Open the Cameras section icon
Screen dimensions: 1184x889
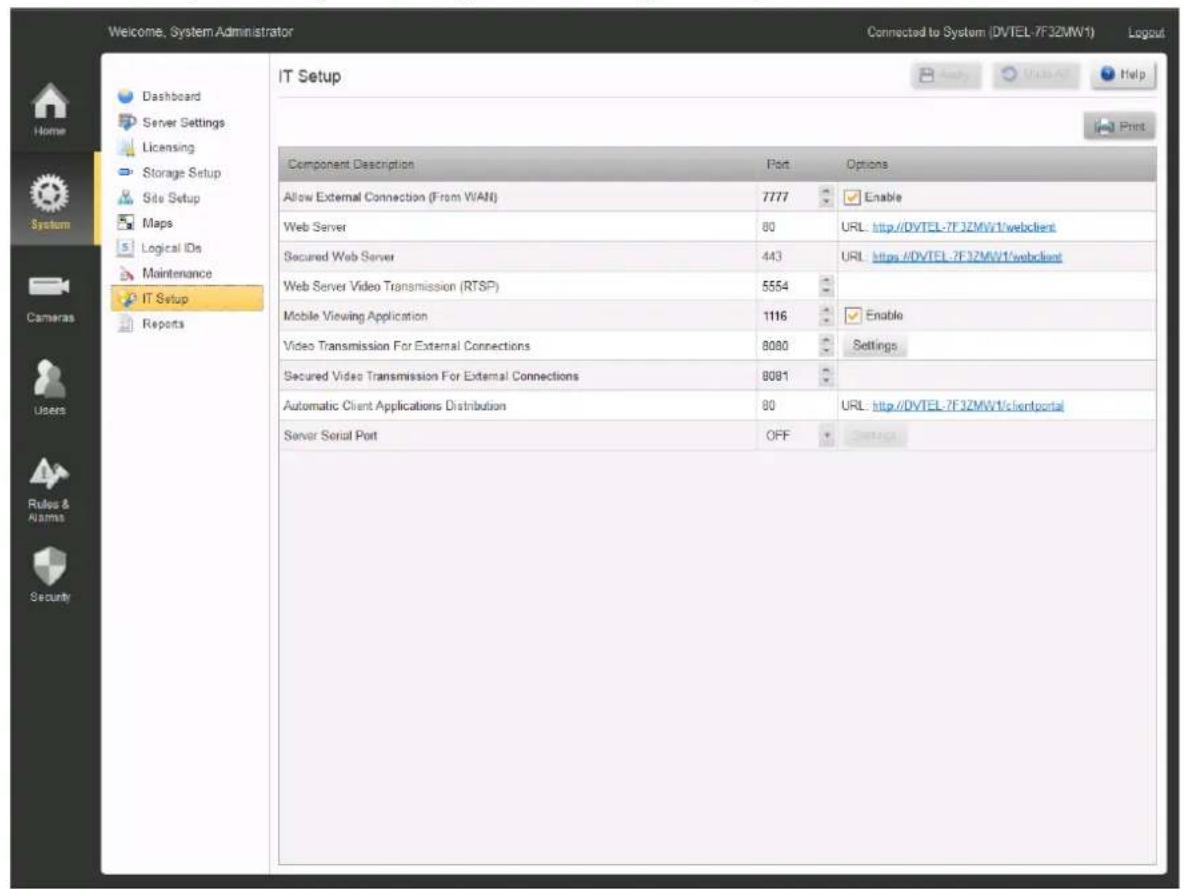(x=49, y=287)
